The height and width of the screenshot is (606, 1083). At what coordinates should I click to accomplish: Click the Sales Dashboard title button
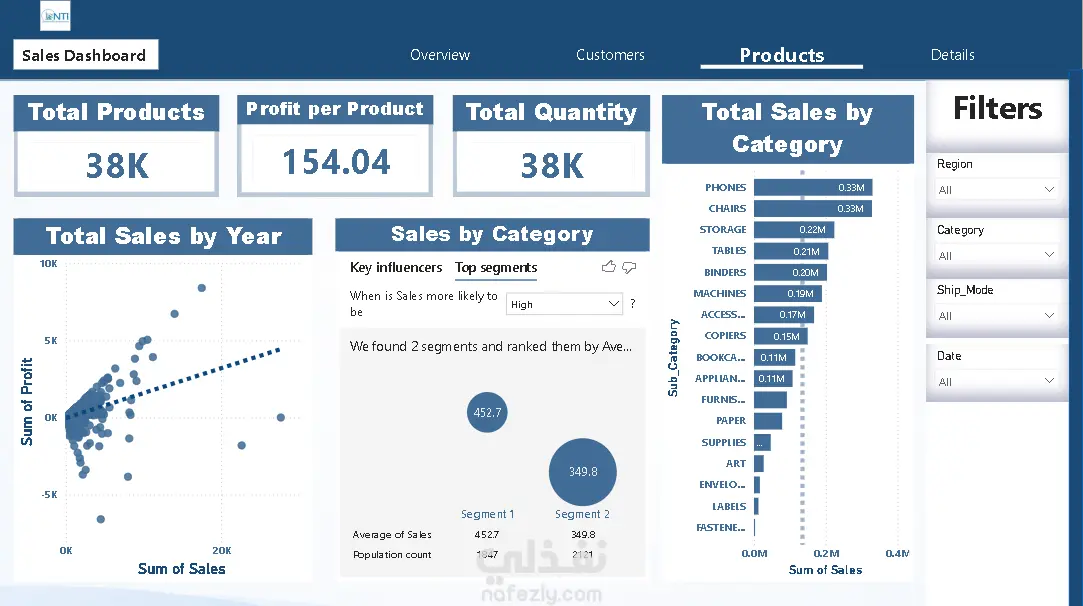tap(86, 55)
